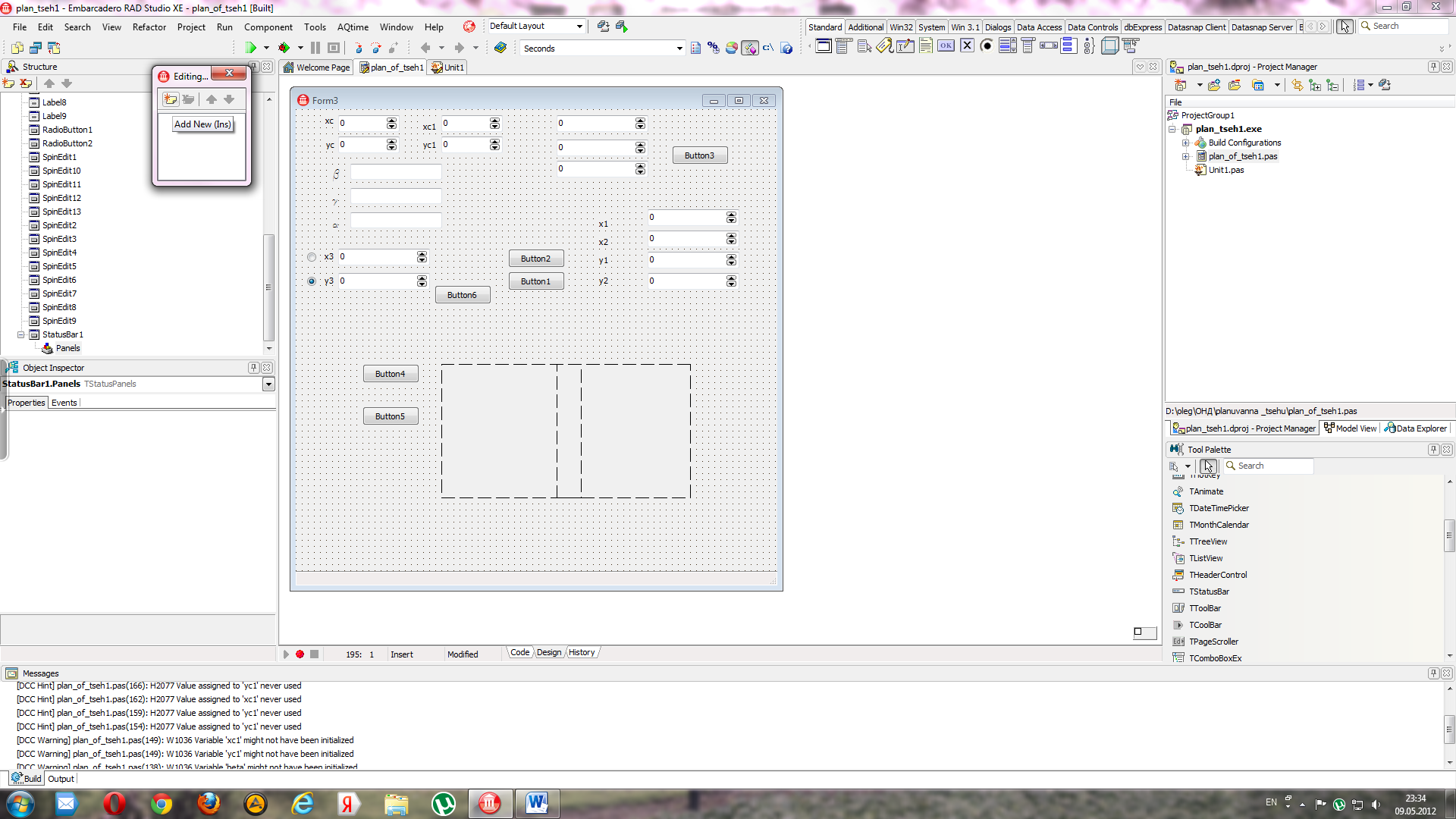This screenshot has width=1456, height=819.
Task: Click Button3 on Form3
Action: 699,155
